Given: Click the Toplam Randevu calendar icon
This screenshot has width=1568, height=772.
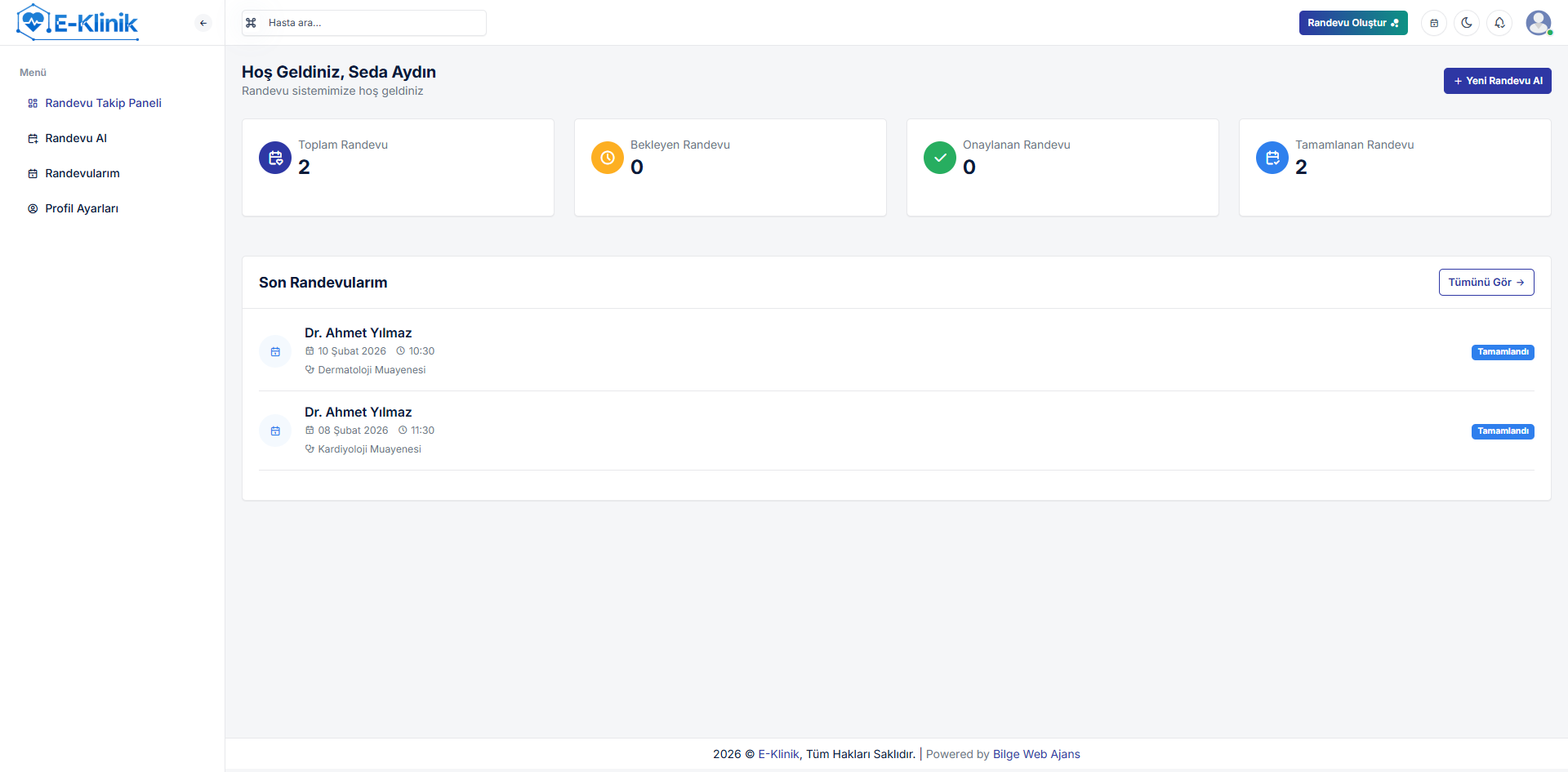Looking at the screenshot, I should (x=275, y=158).
